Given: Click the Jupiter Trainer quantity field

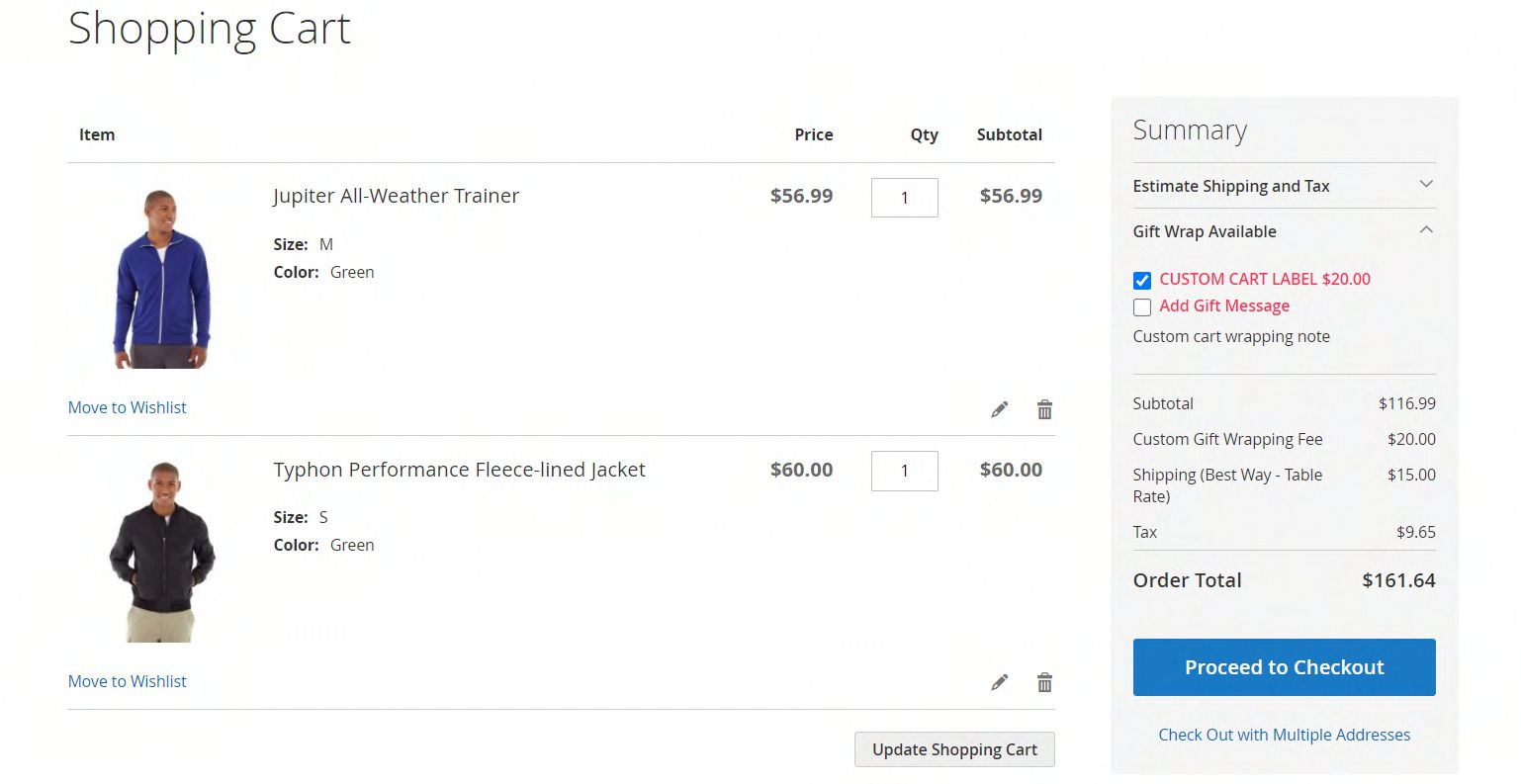Looking at the screenshot, I should [x=904, y=198].
